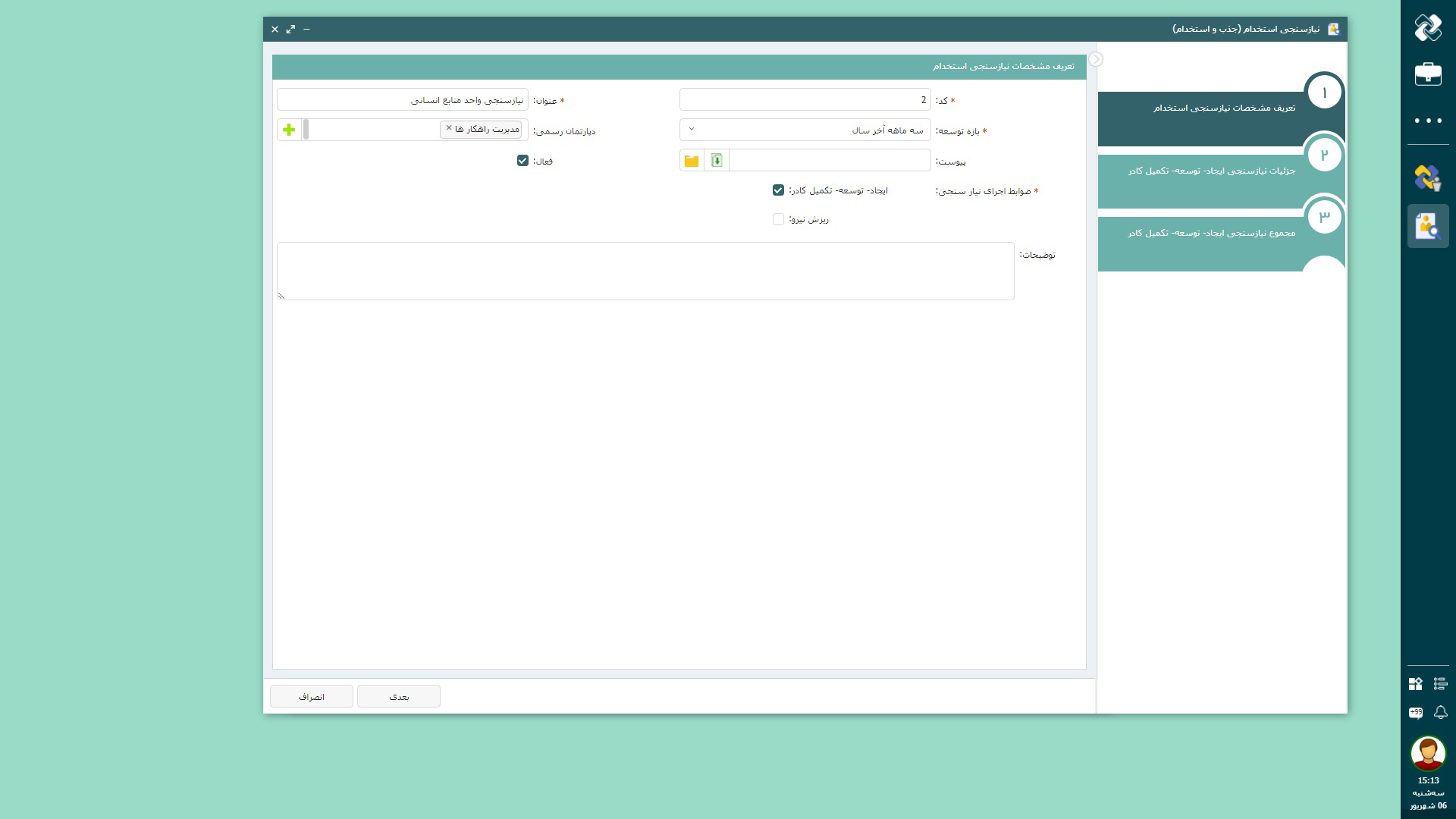Open the +99 messages chat icon
Screen dimensions: 1456x819
(1416, 712)
